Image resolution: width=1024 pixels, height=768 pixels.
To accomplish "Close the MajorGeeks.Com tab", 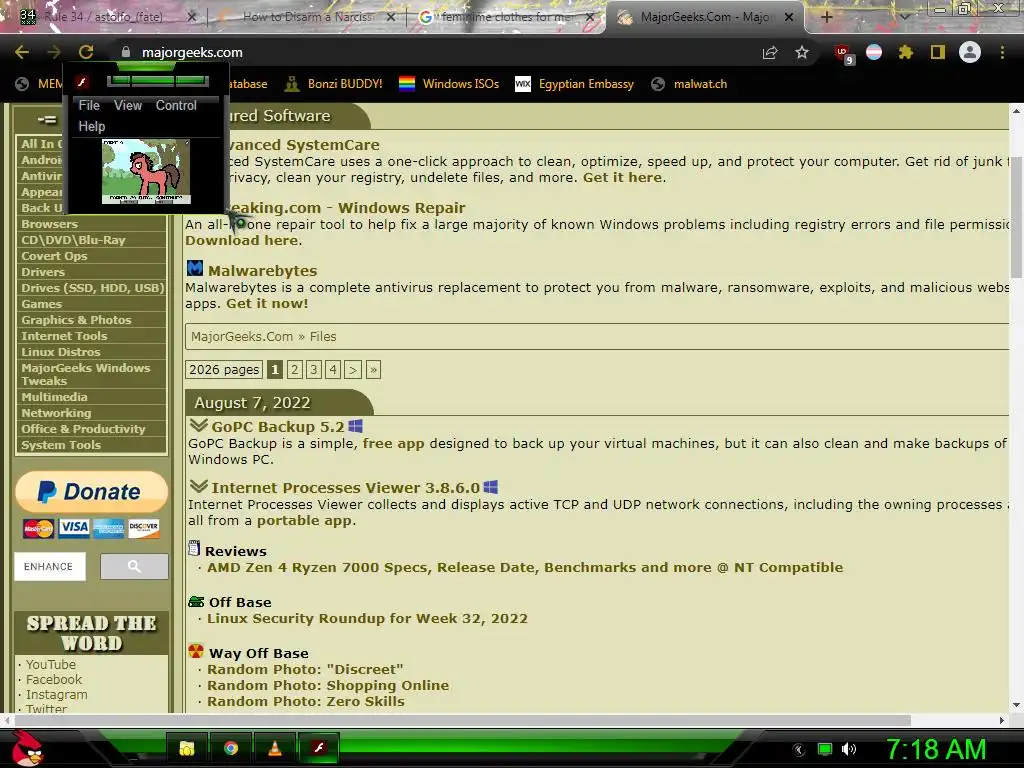I will click(x=789, y=18).
